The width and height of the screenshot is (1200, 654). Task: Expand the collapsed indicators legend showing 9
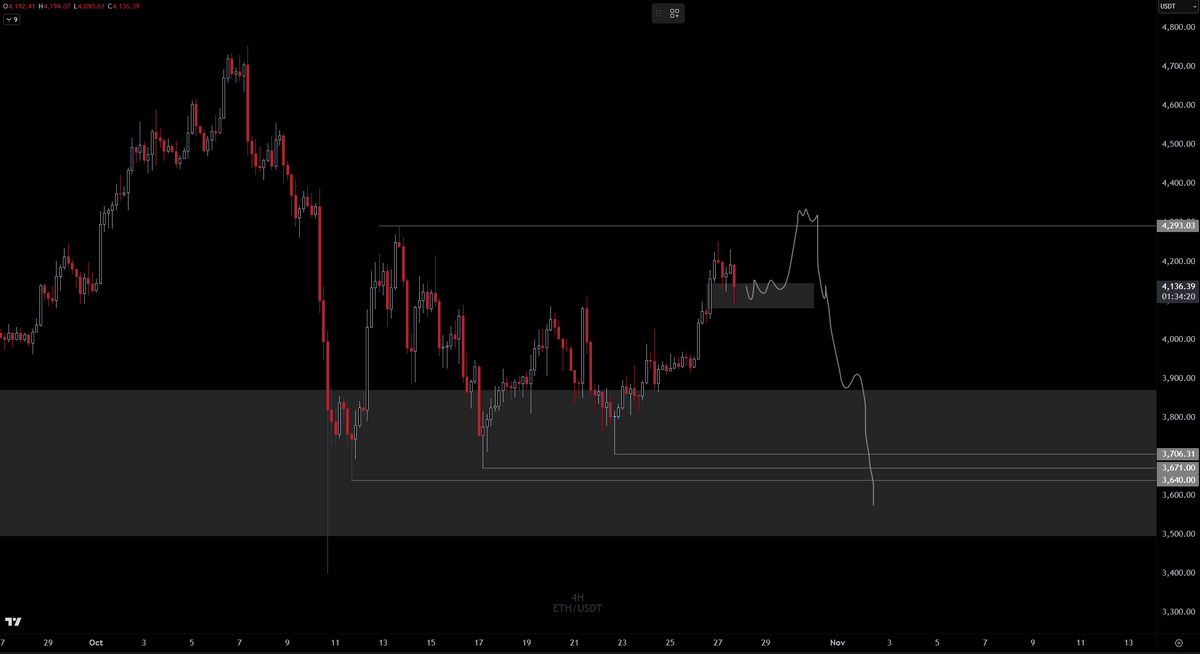[11, 19]
